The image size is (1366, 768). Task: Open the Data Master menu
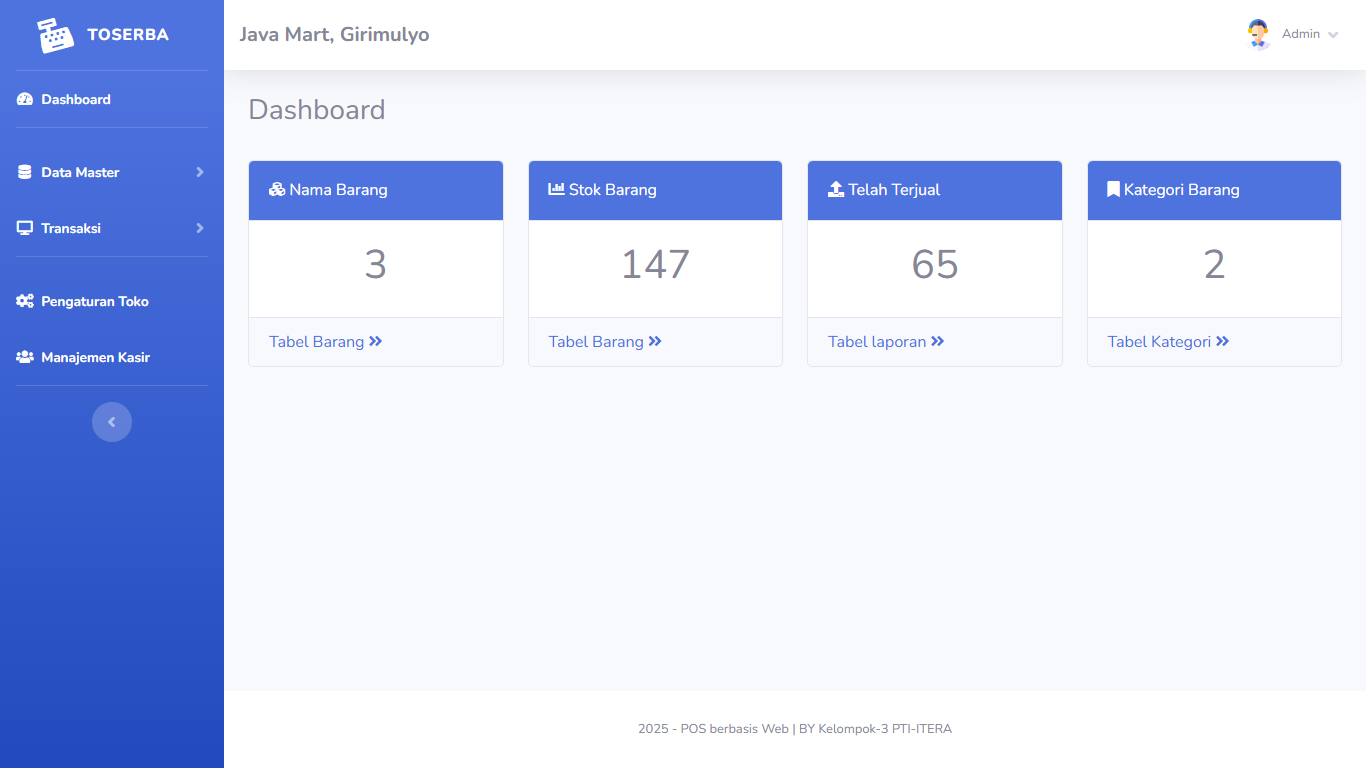112,172
